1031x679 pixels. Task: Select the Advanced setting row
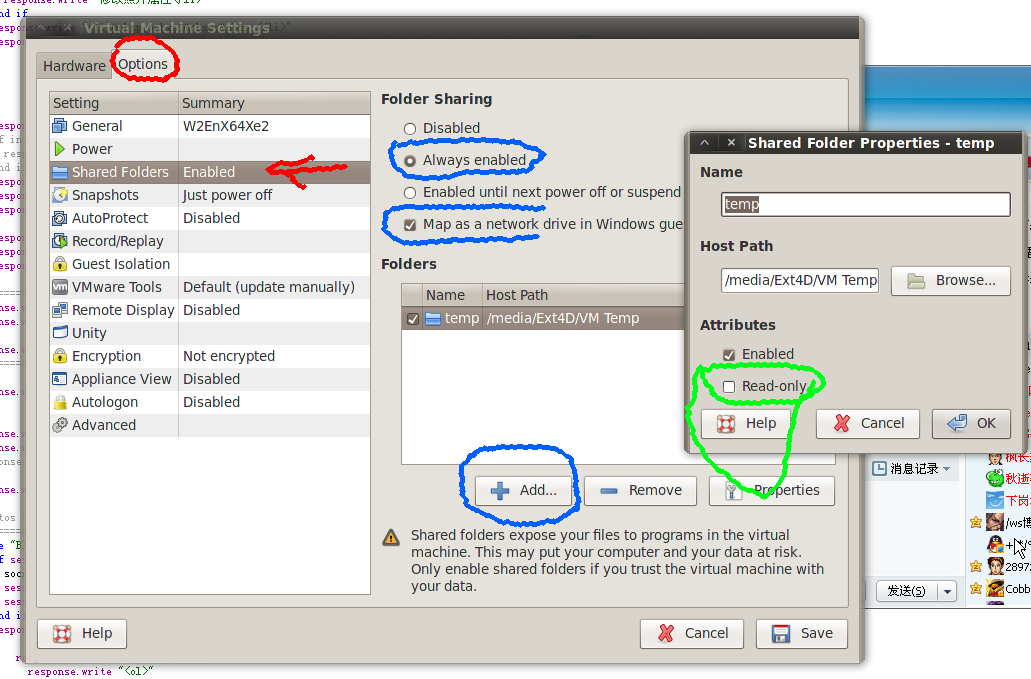pos(210,425)
